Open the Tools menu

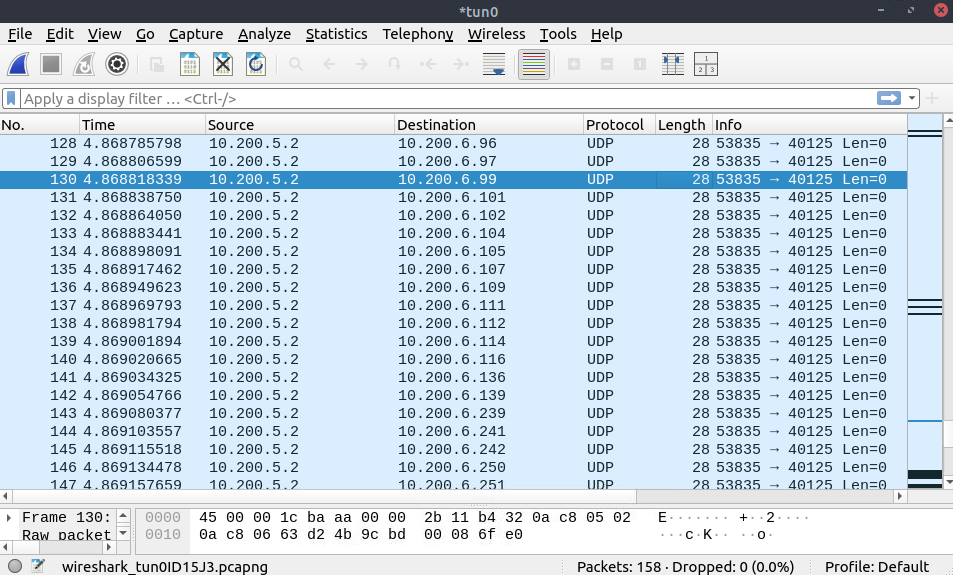(558, 34)
